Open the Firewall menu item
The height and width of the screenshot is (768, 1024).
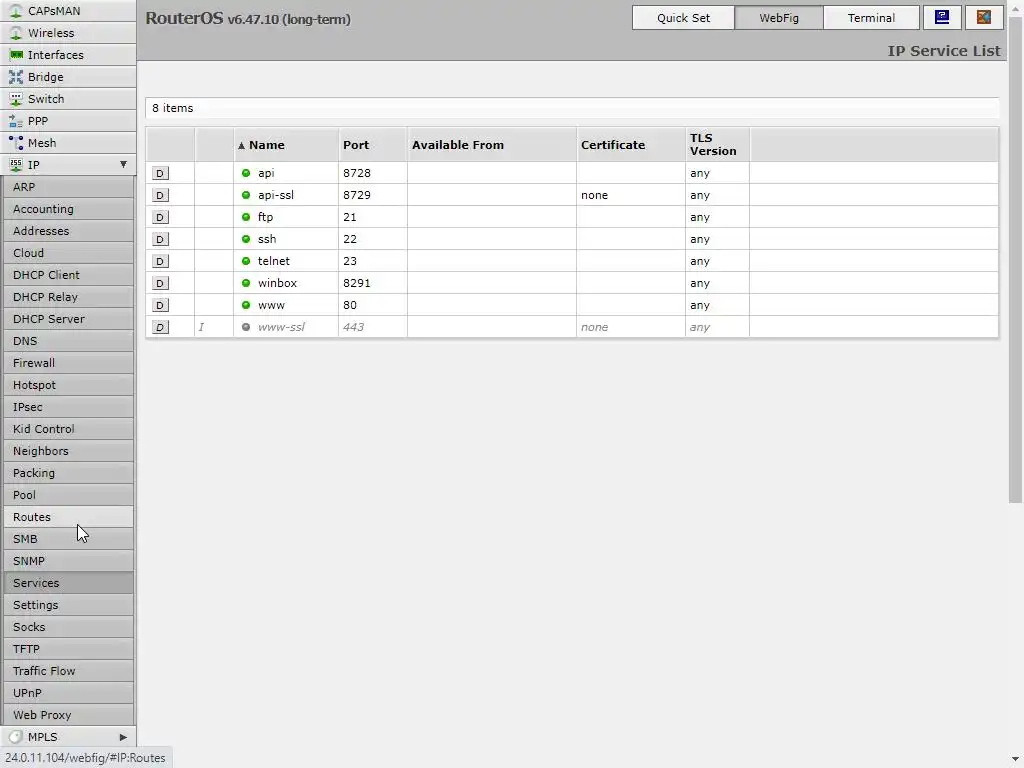(x=68, y=363)
